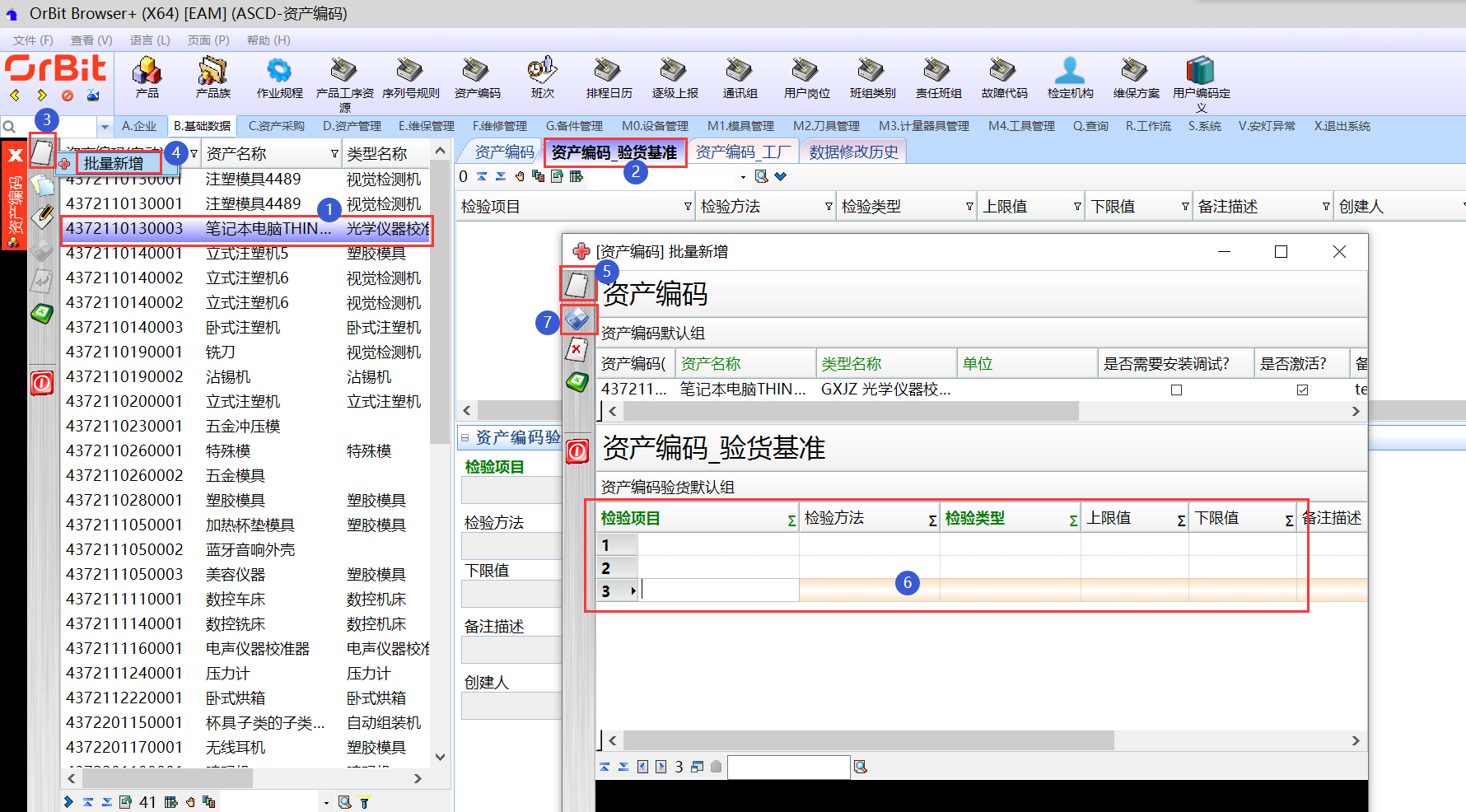Click the main search field with magnifier

coord(49,127)
